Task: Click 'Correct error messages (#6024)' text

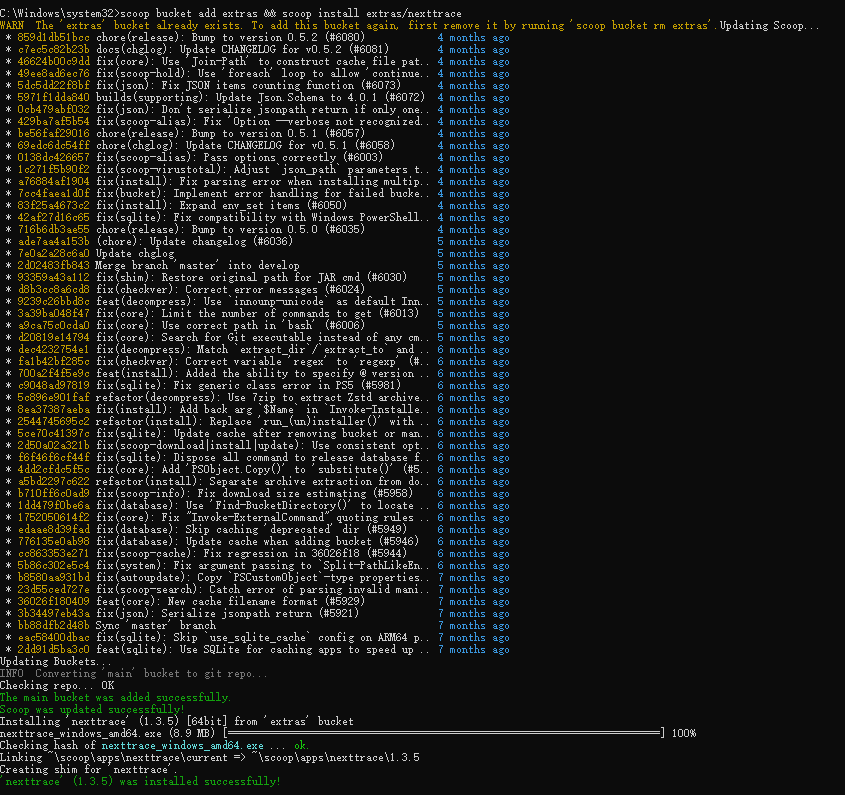Action: 275,289
